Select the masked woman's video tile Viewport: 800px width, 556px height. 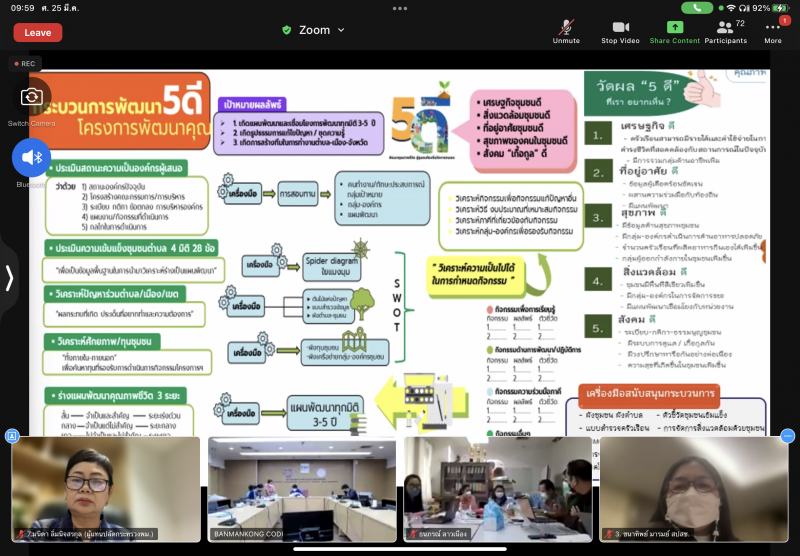694,489
